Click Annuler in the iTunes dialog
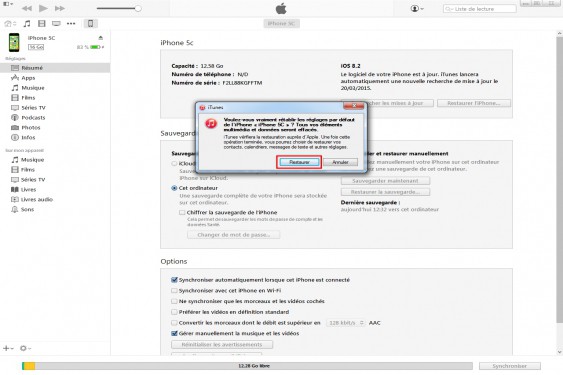Screen dimensions: 563x375 pos(340,162)
